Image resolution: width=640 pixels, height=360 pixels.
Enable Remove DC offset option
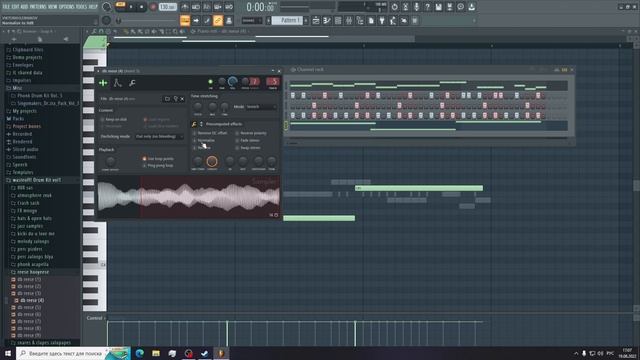[210, 133]
